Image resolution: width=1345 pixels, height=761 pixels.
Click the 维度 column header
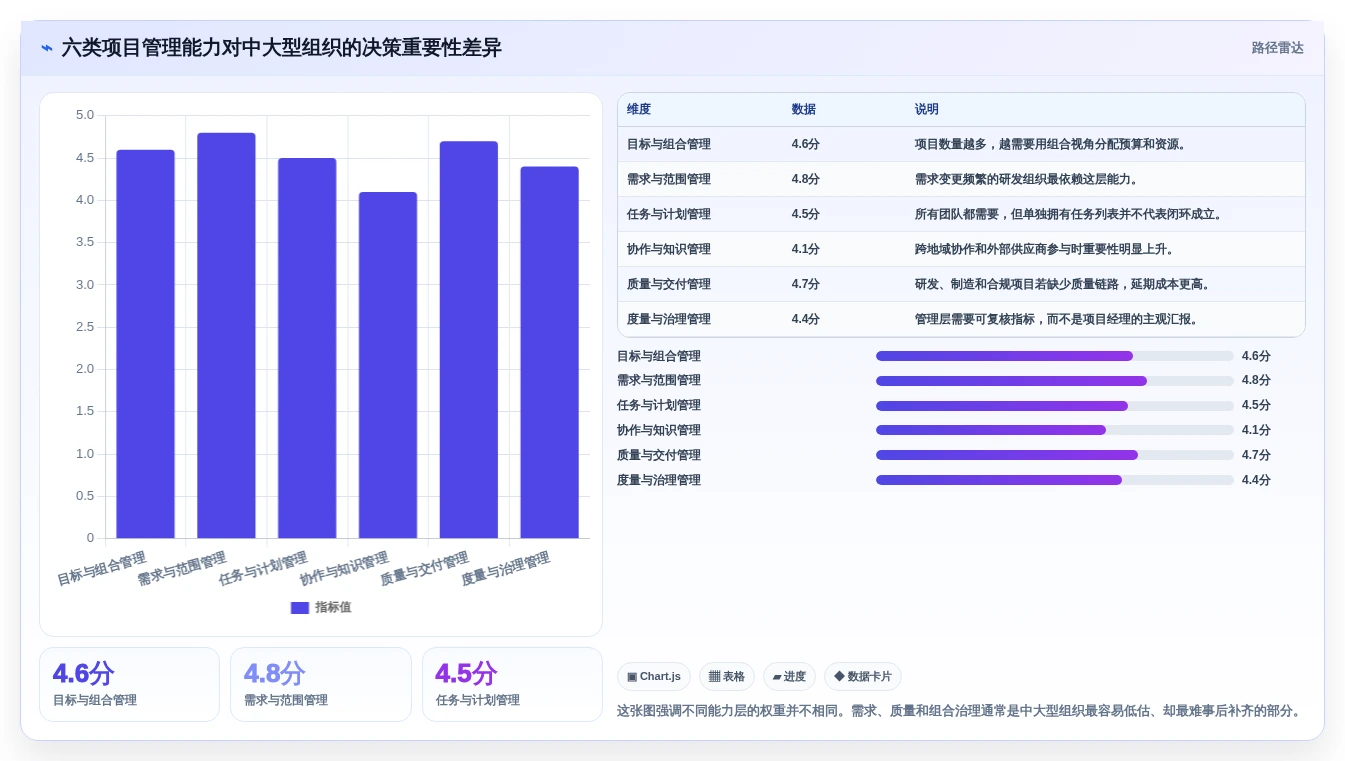[x=639, y=110]
